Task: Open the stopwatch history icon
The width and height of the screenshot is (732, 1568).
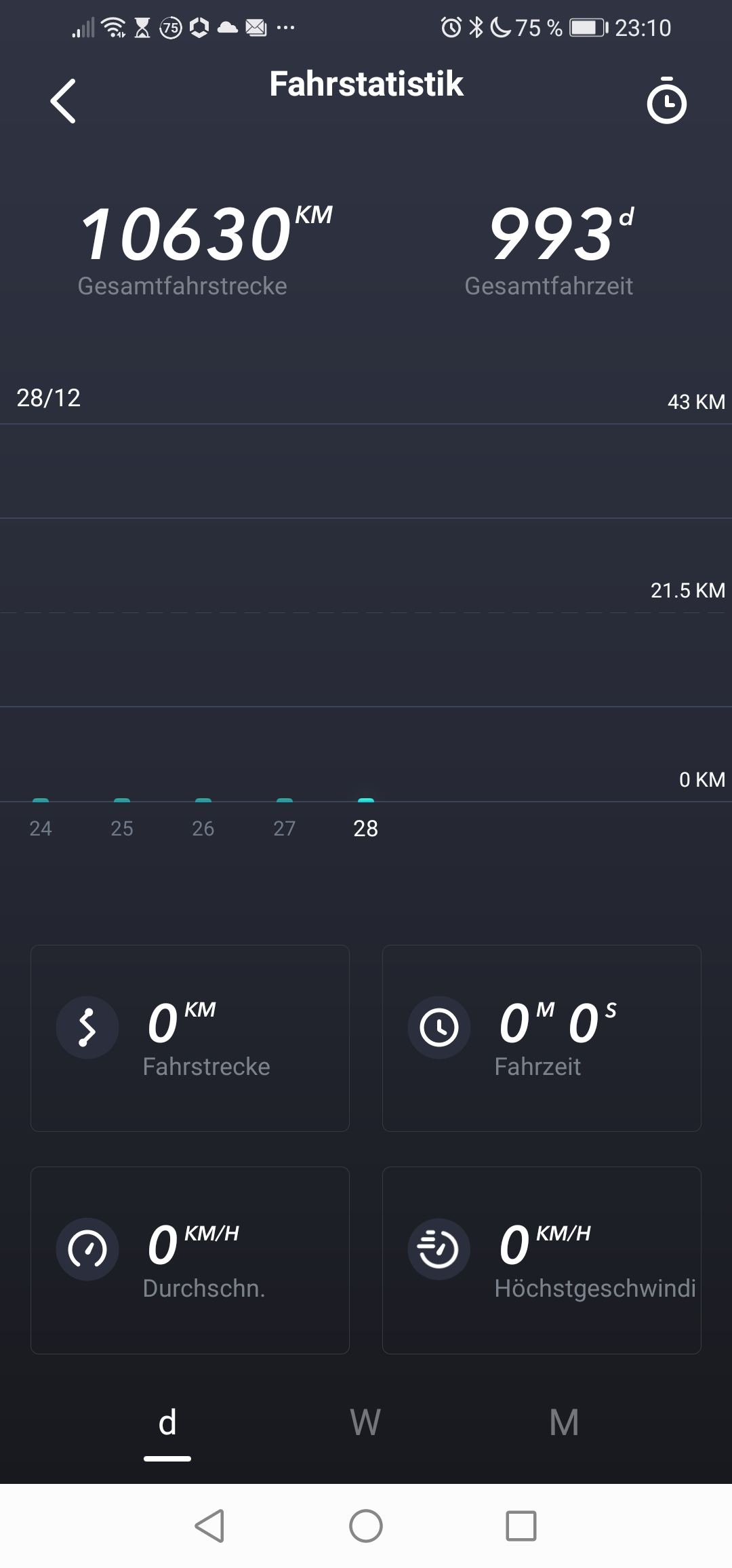Action: click(666, 101)
